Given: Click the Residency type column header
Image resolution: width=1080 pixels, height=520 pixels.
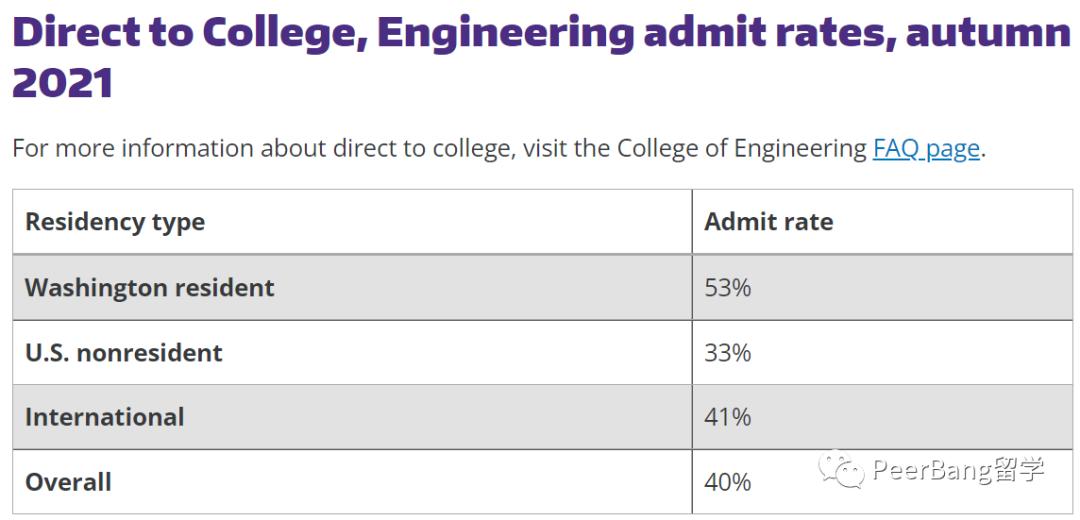Looking at the screenshot, I should tap(115, 222).
